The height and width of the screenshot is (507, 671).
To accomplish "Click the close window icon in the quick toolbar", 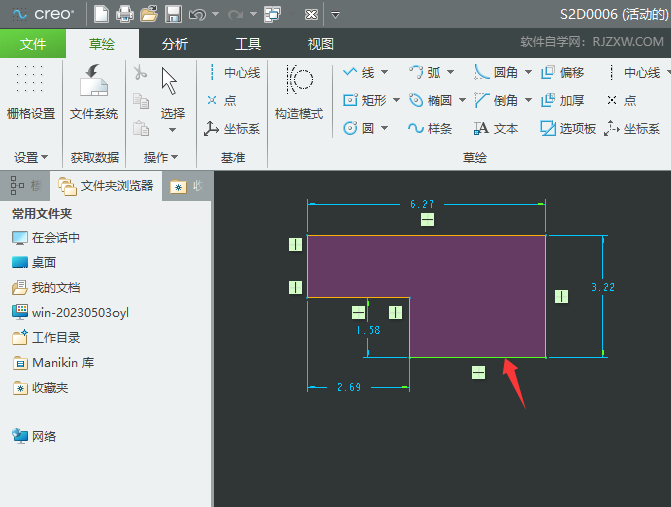I will pyautogui.click(x=311, y=15).
